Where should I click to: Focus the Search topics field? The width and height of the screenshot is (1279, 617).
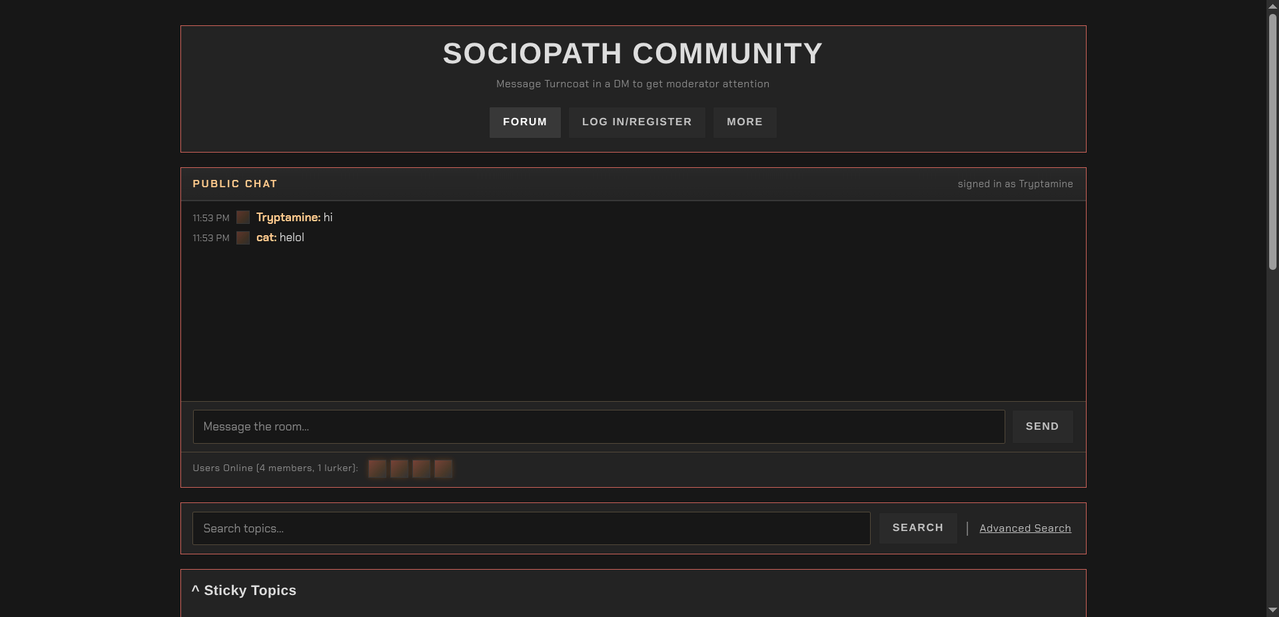click(x=531, y=528)
